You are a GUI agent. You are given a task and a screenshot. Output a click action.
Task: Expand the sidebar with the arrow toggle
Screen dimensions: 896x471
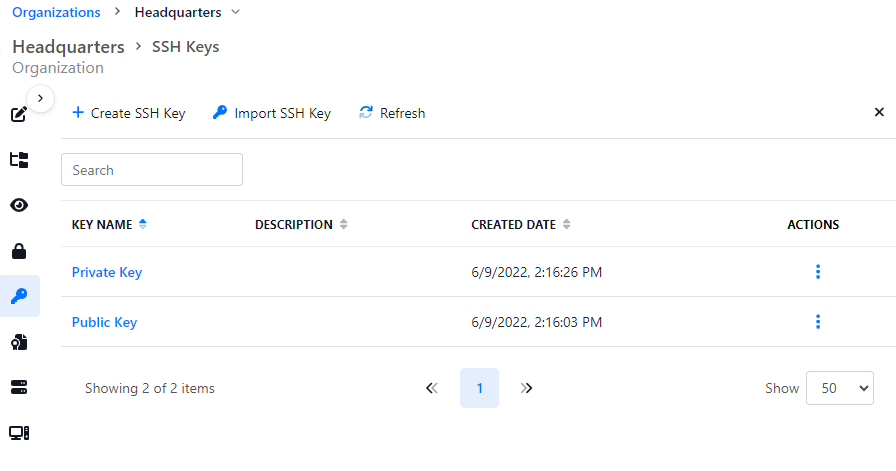click(40, 98)
